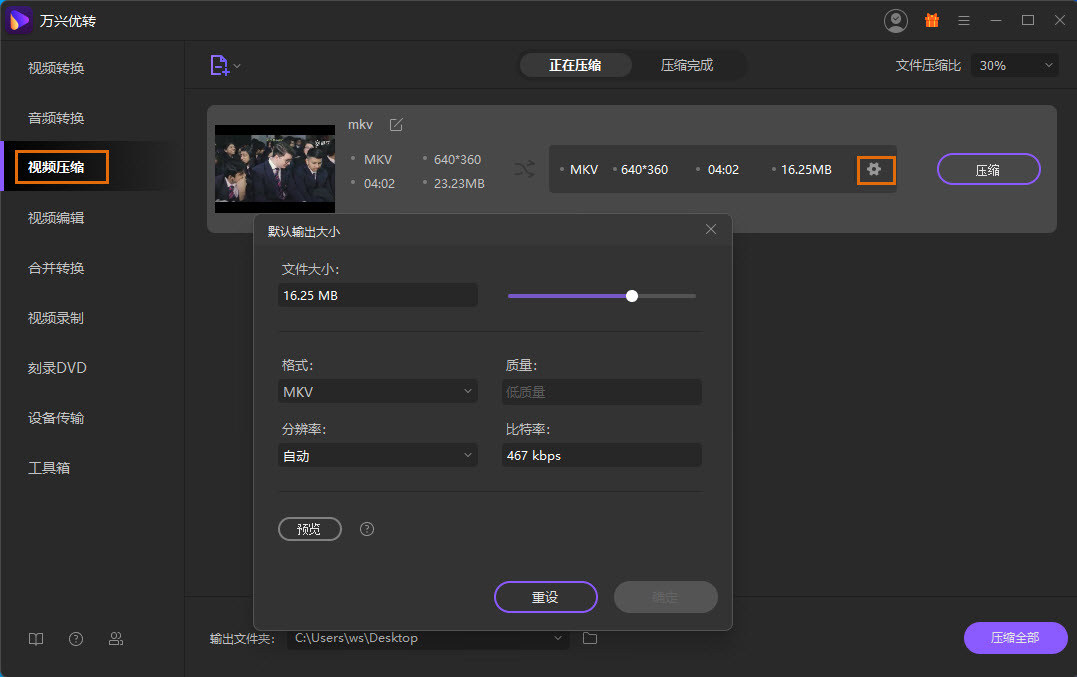Expand the 格式 MKV dropdown
The image size is (1077, 677).
(377, 392)
